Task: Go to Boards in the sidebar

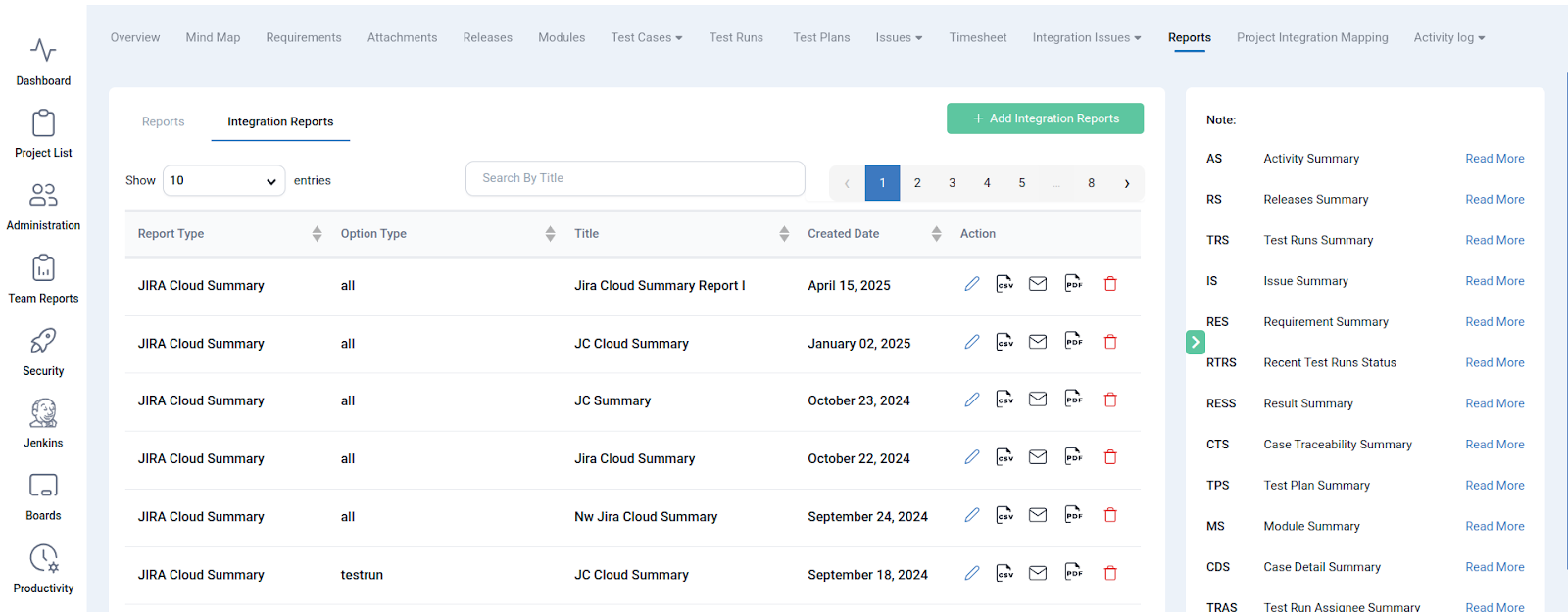Action: tap(43, 495)
